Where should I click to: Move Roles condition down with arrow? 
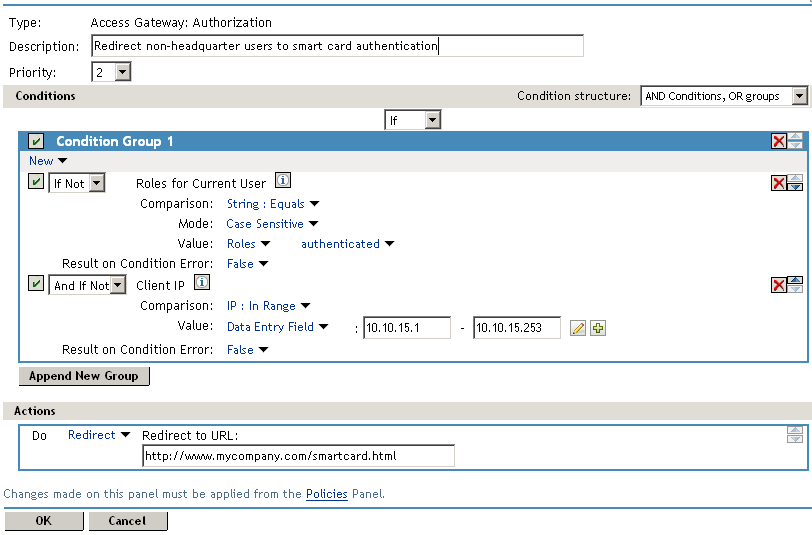pyautogui.click(x=796, y=187)
